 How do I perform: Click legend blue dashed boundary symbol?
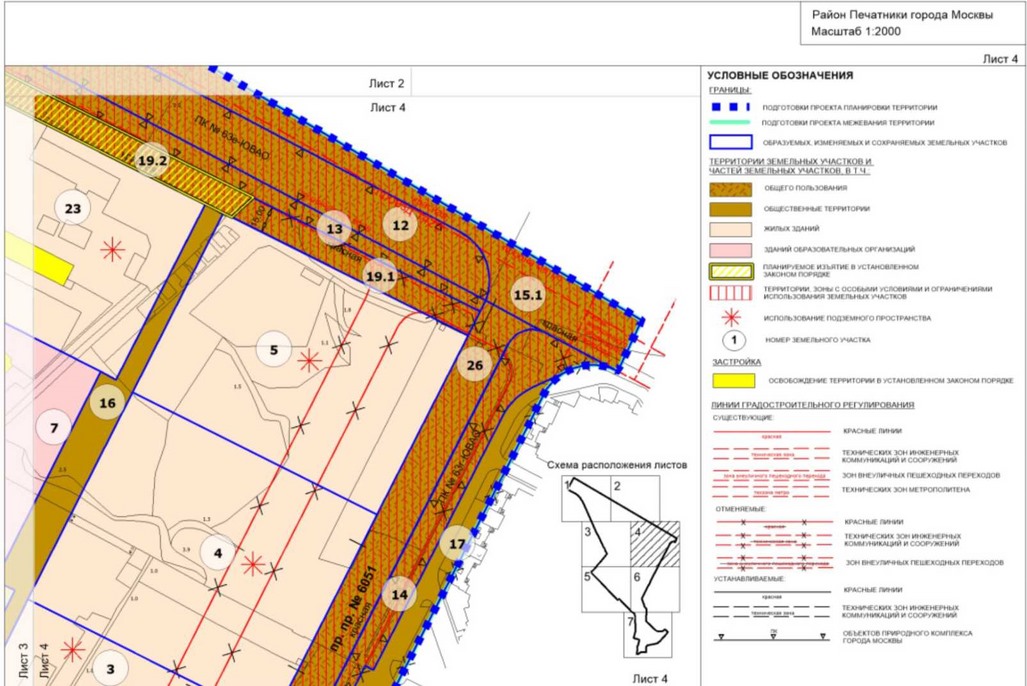point(730,107)
